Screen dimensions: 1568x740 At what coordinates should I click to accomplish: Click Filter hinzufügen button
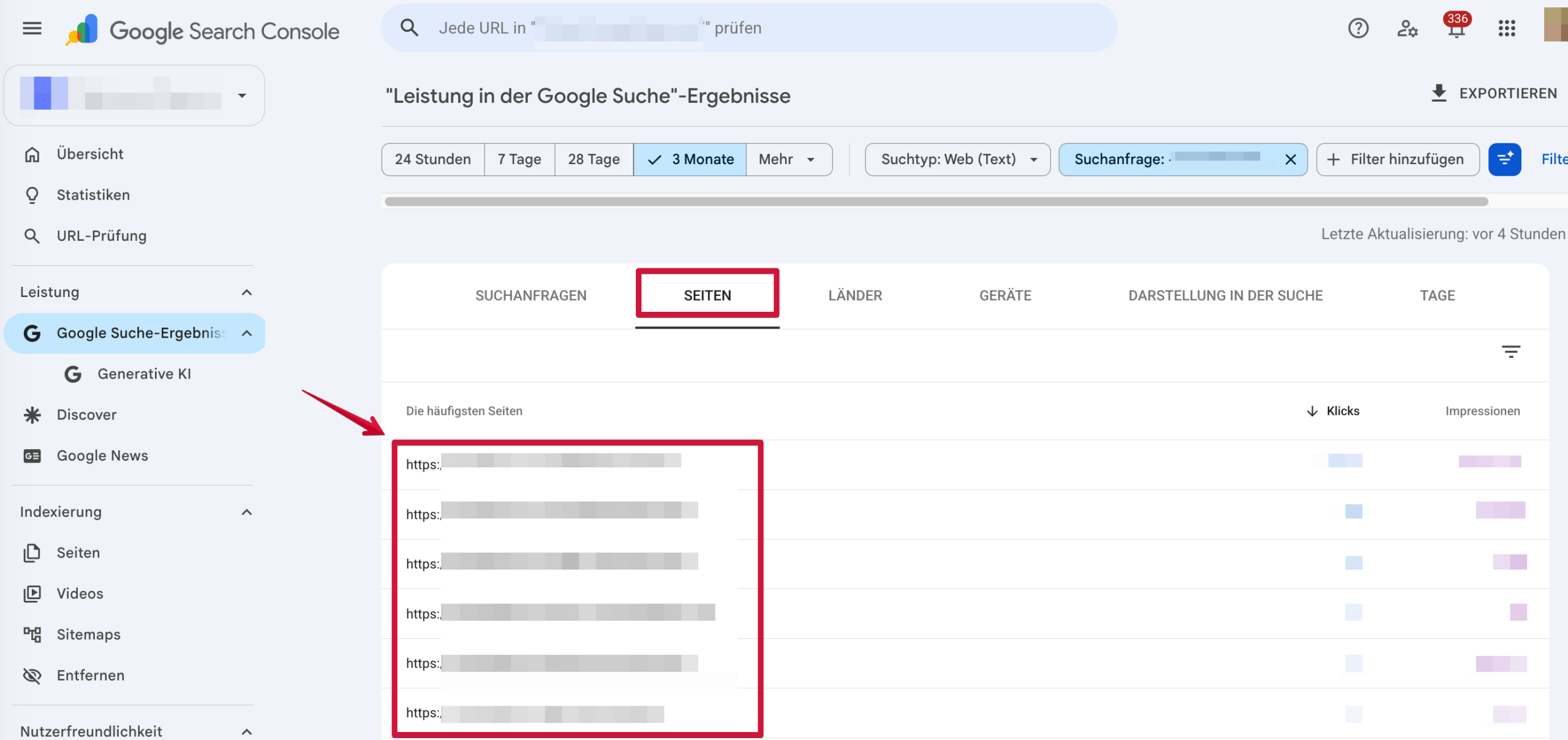1398,159
